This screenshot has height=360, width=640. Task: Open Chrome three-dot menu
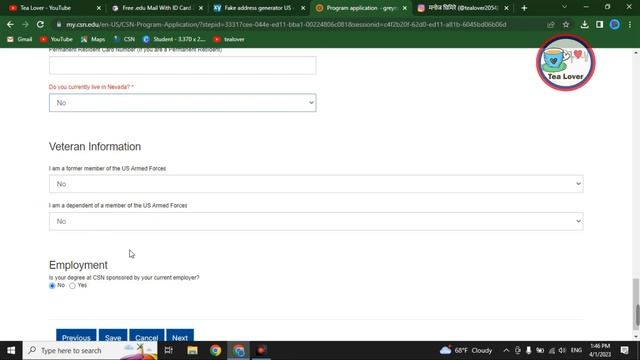tap(630, 24)
